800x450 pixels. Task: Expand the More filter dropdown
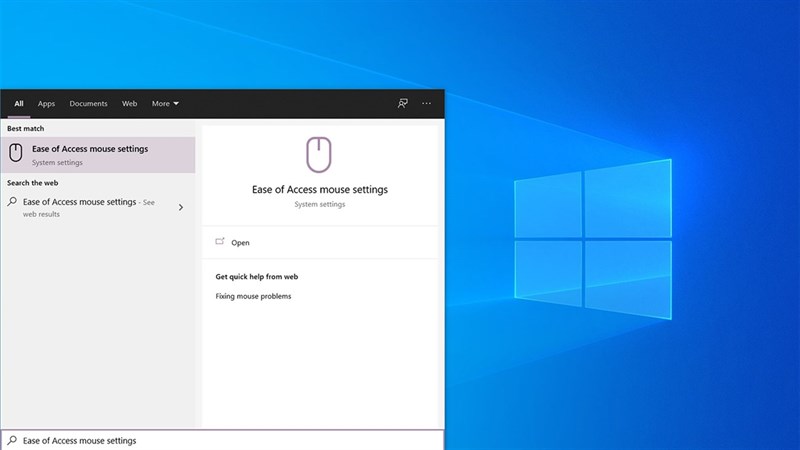[165, 104]
